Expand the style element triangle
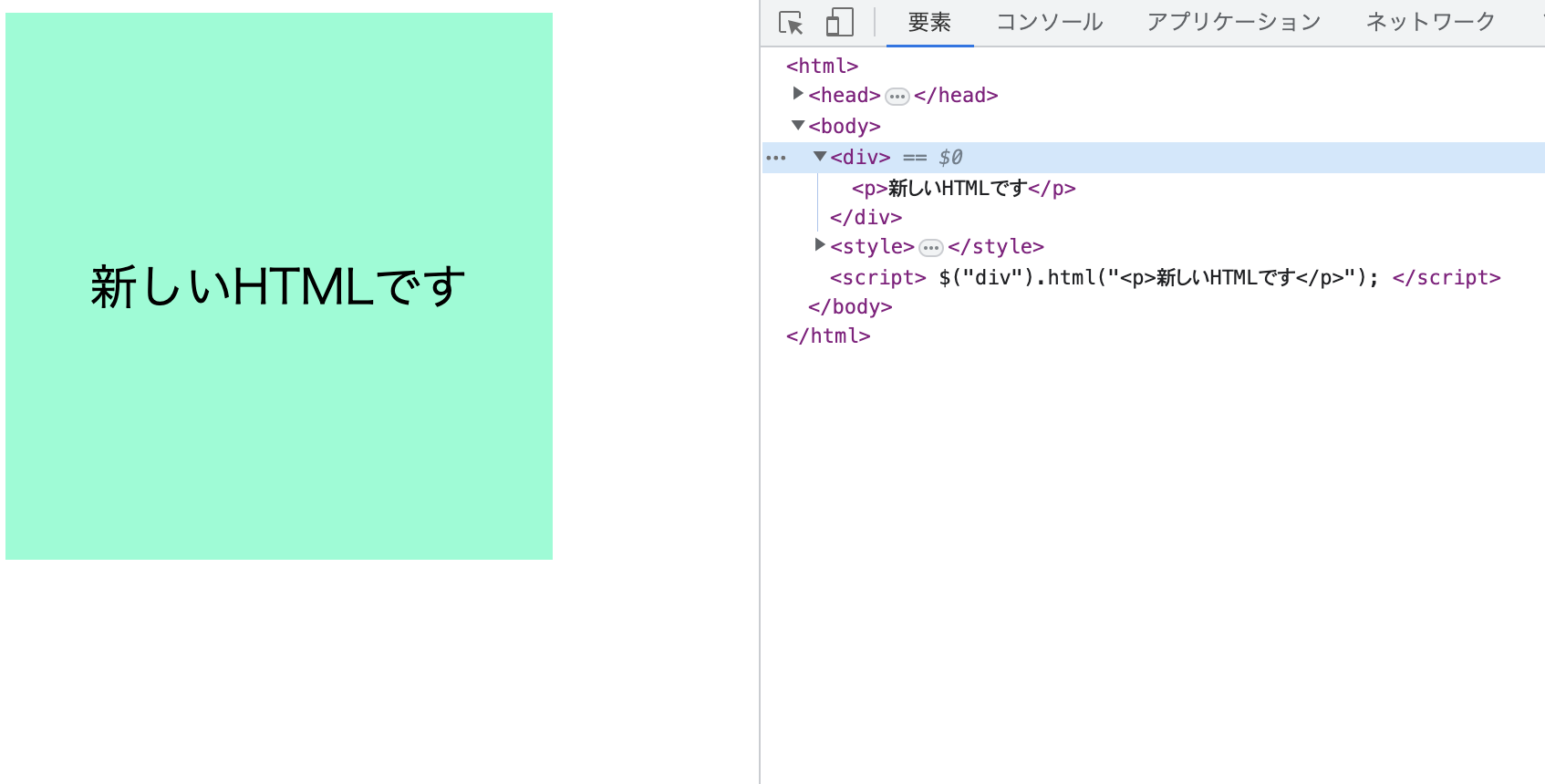The image size is (1545, 784). (x=820, y=244)
